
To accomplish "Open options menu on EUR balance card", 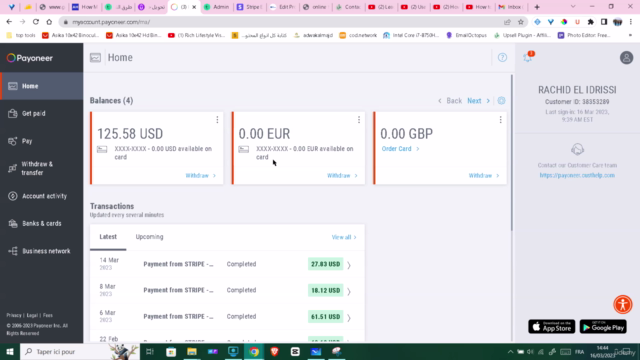I will coord(359,120).
